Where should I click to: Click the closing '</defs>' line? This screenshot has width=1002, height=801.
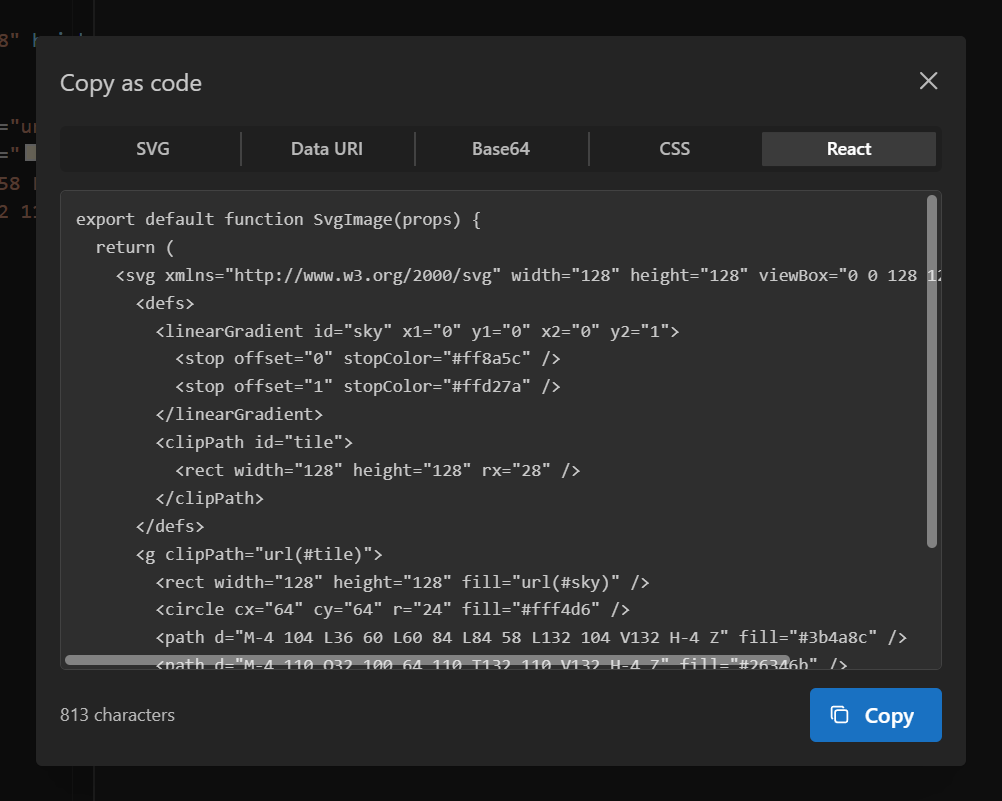[x=170, y=526]
